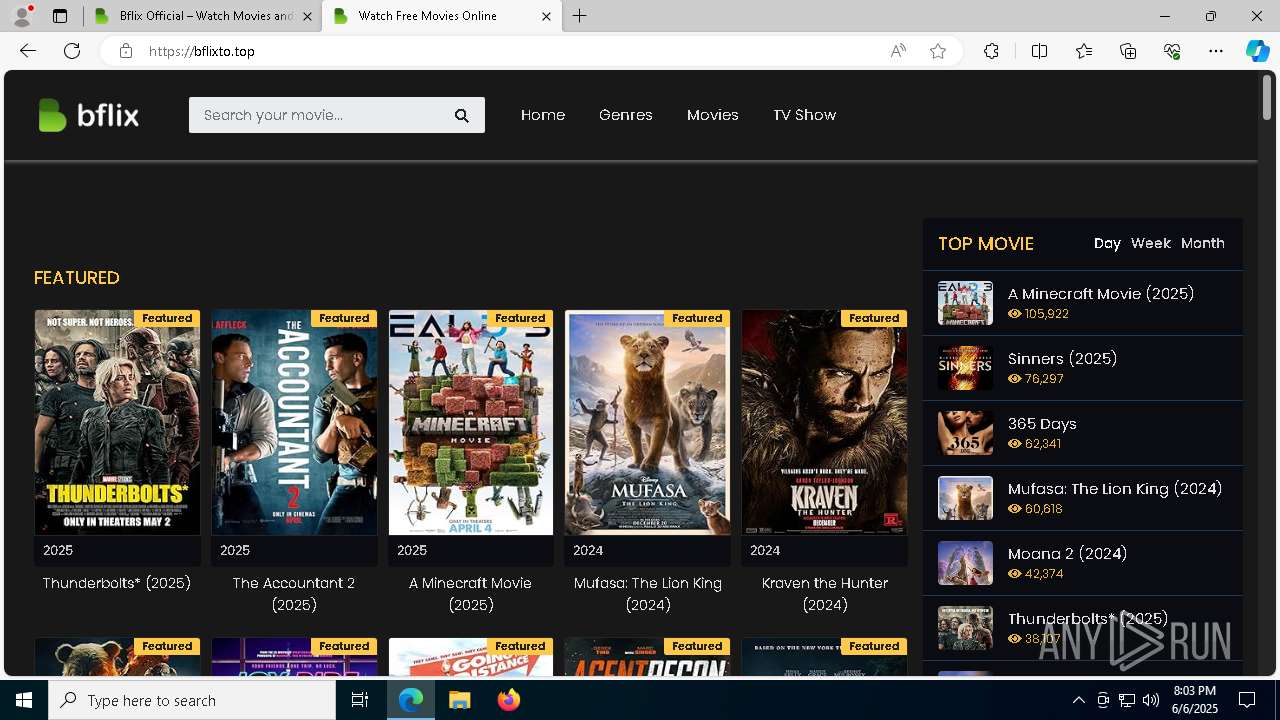This screenshot has height=720, width=1280.
Task: Open Microsoft Edge from taskbar
Action: [411, 700]
